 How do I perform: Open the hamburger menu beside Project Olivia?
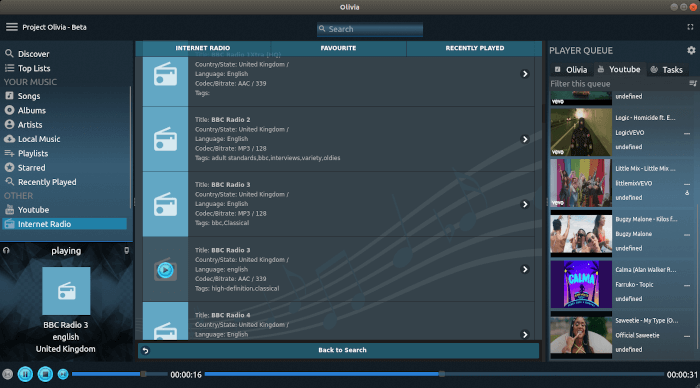(12, 27)
